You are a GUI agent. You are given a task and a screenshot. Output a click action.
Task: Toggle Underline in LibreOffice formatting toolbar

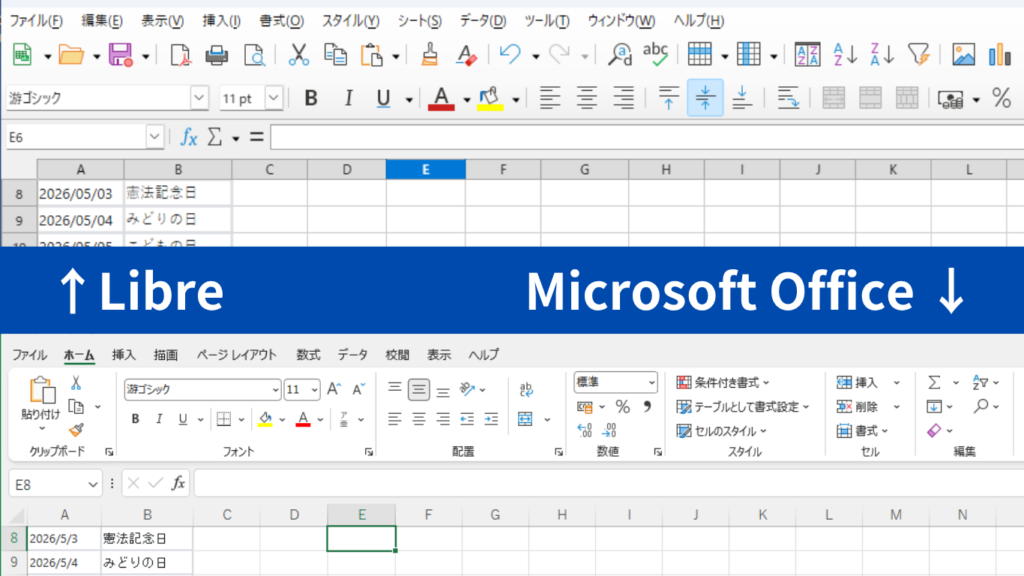click(383, 99)
